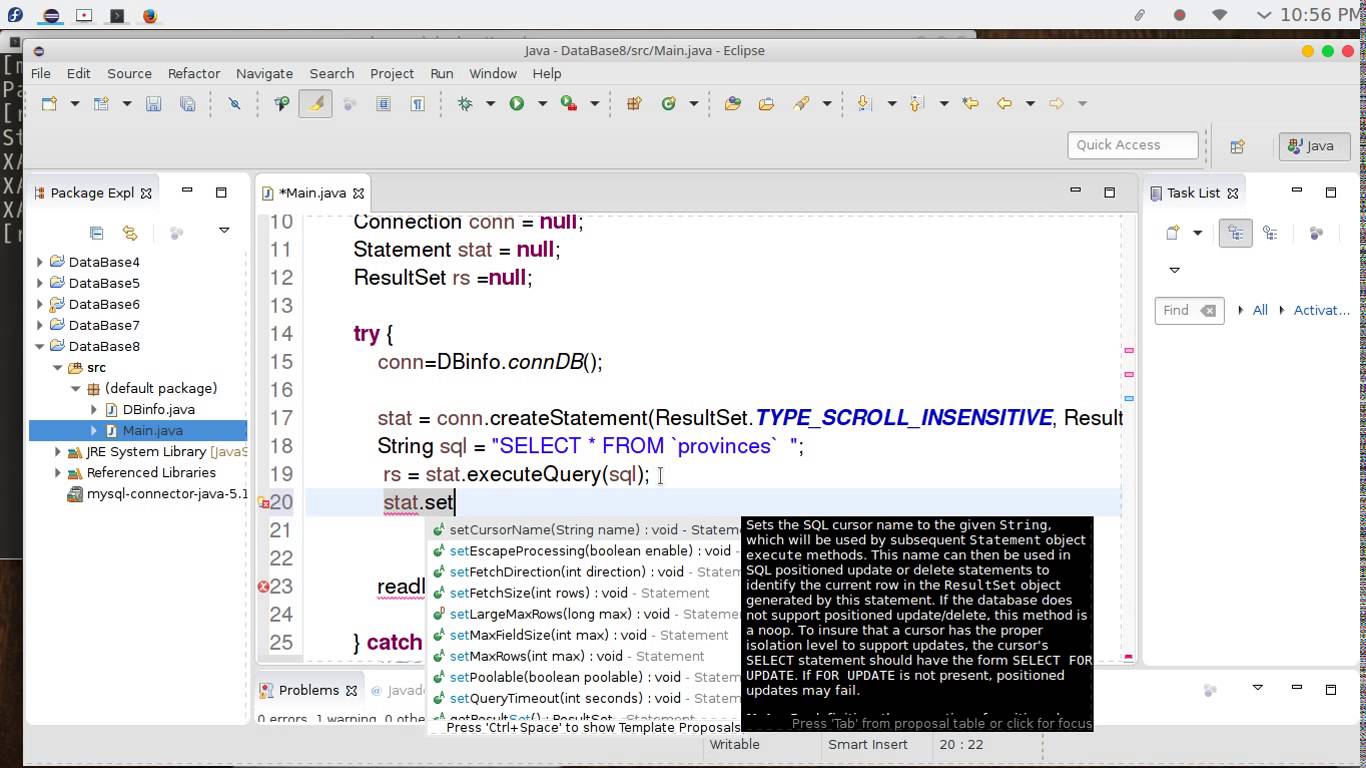This screenshot has height=768, width=1366.
Task: Toggle Show Whitespace Characters pilcrow button
Action: pos(418,103)
